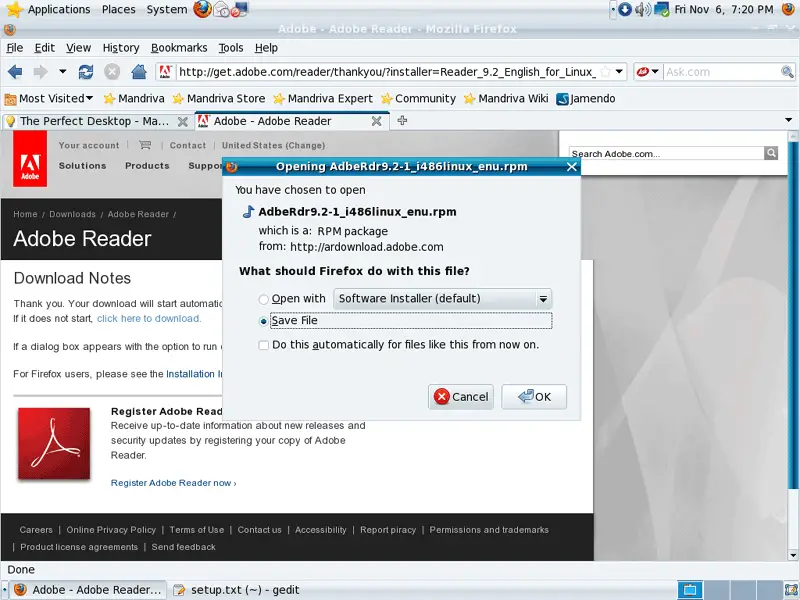Click the clock showing Fri Nov 6
Screen dimensions: 800x600
(x=724, y=9)
